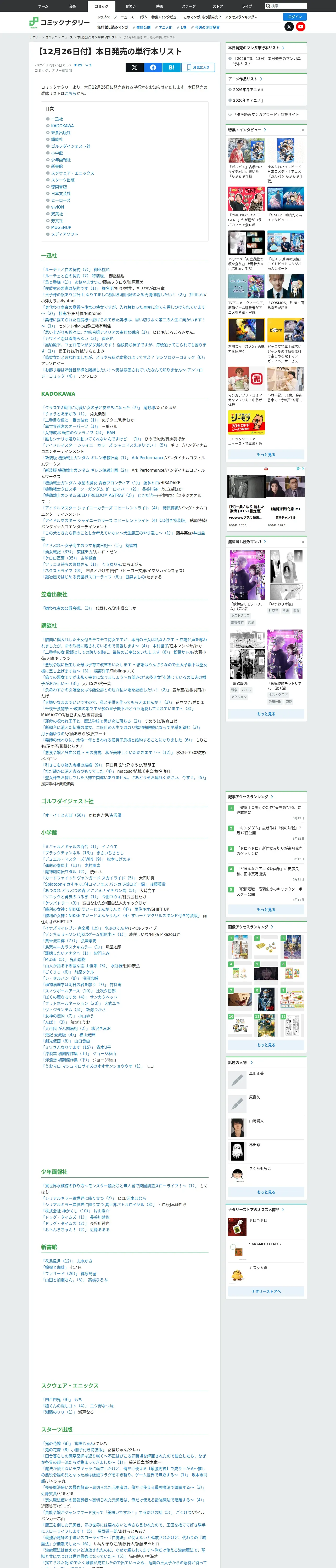Focus the search input field
336x1568 pixels.
(x=288, y=6)
